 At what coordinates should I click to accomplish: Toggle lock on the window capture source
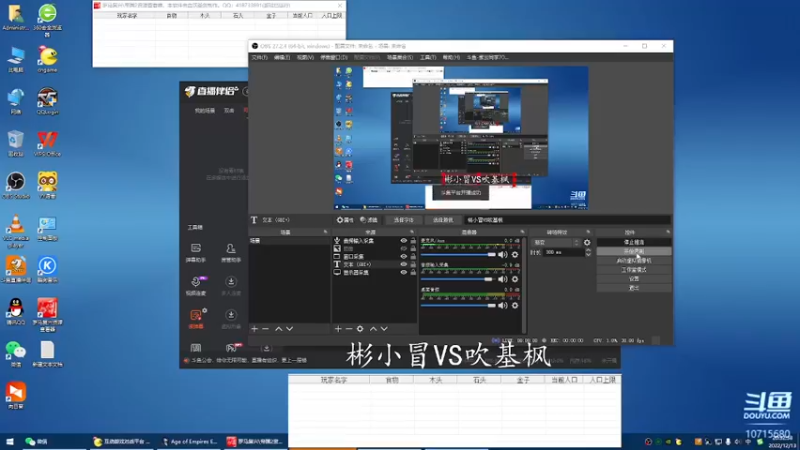pos(413,256)
